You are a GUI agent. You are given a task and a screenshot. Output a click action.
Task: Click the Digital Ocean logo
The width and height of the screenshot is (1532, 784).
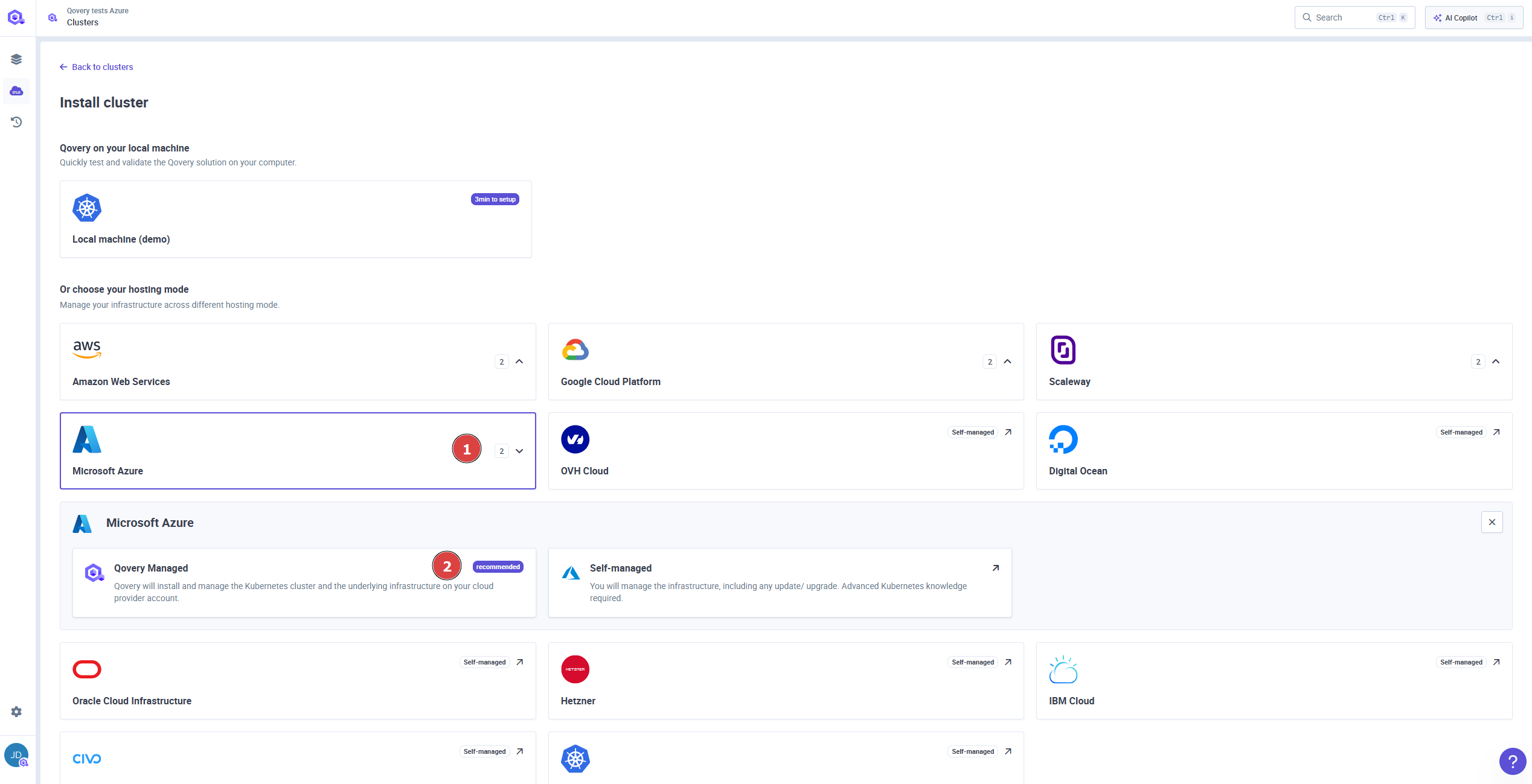[1063, 439]
